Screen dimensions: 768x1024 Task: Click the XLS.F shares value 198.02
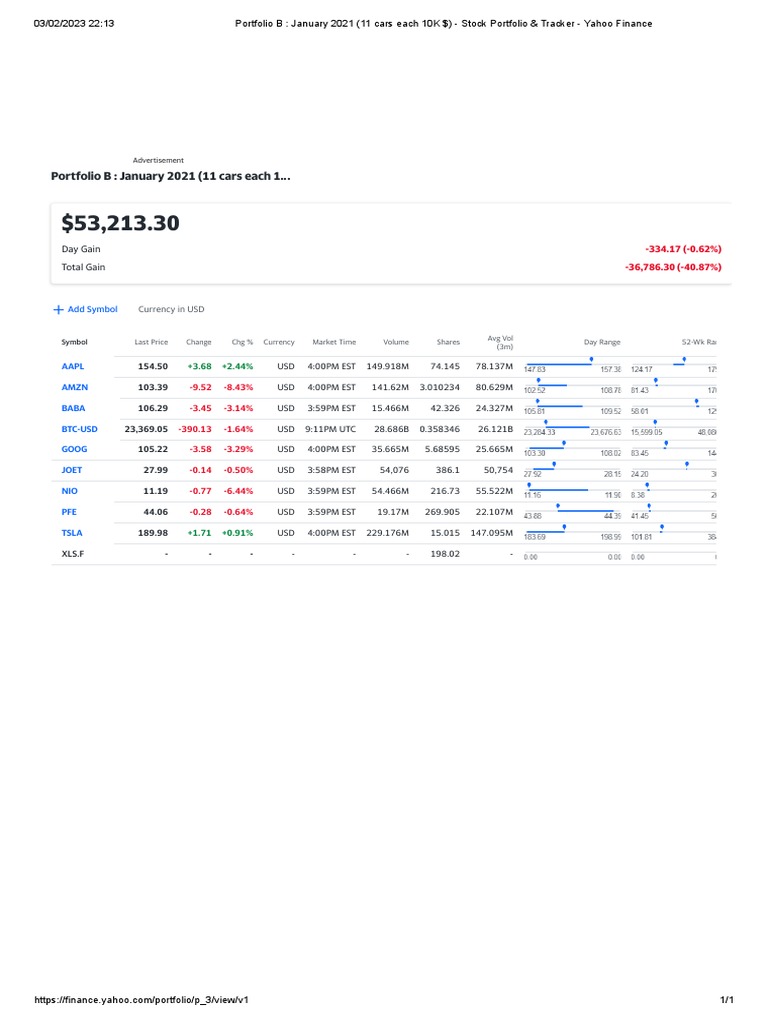pos(445,554)
